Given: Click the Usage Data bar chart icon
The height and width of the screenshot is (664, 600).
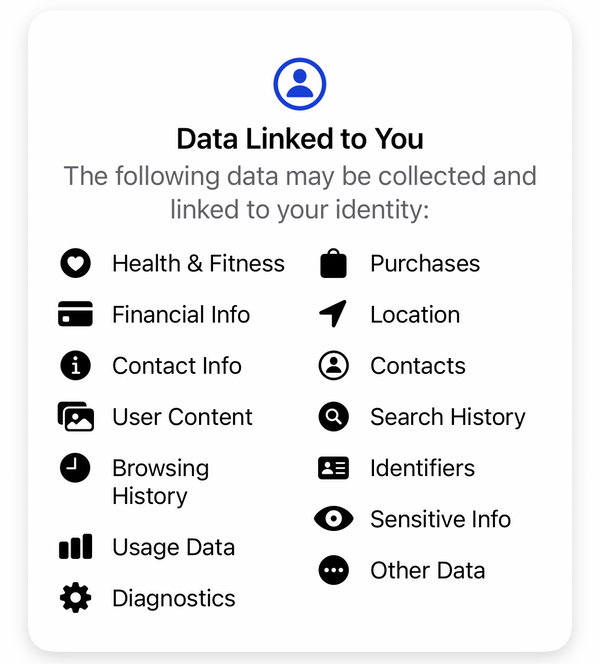Looking at the screenshot, I should (x=75, y=547).
